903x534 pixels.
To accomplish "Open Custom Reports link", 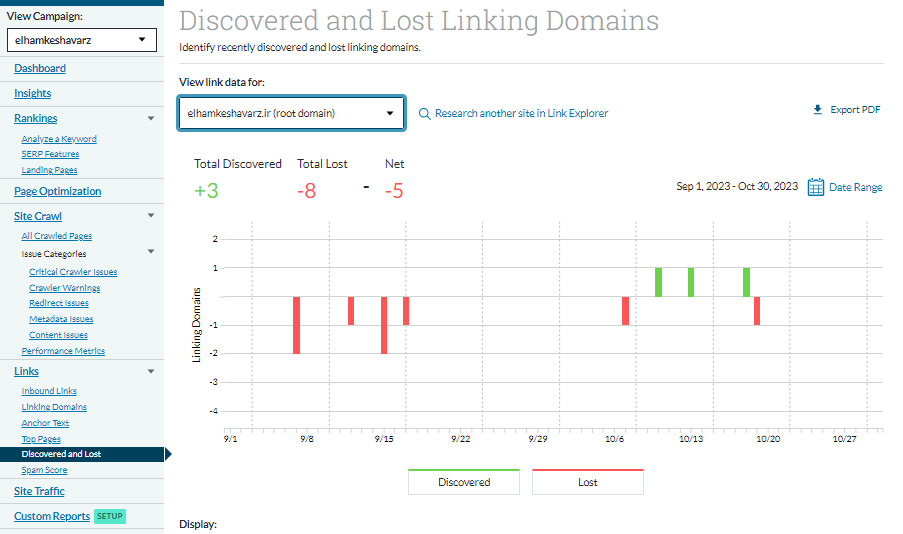I will pyautogui.click(x=51, y=517).
